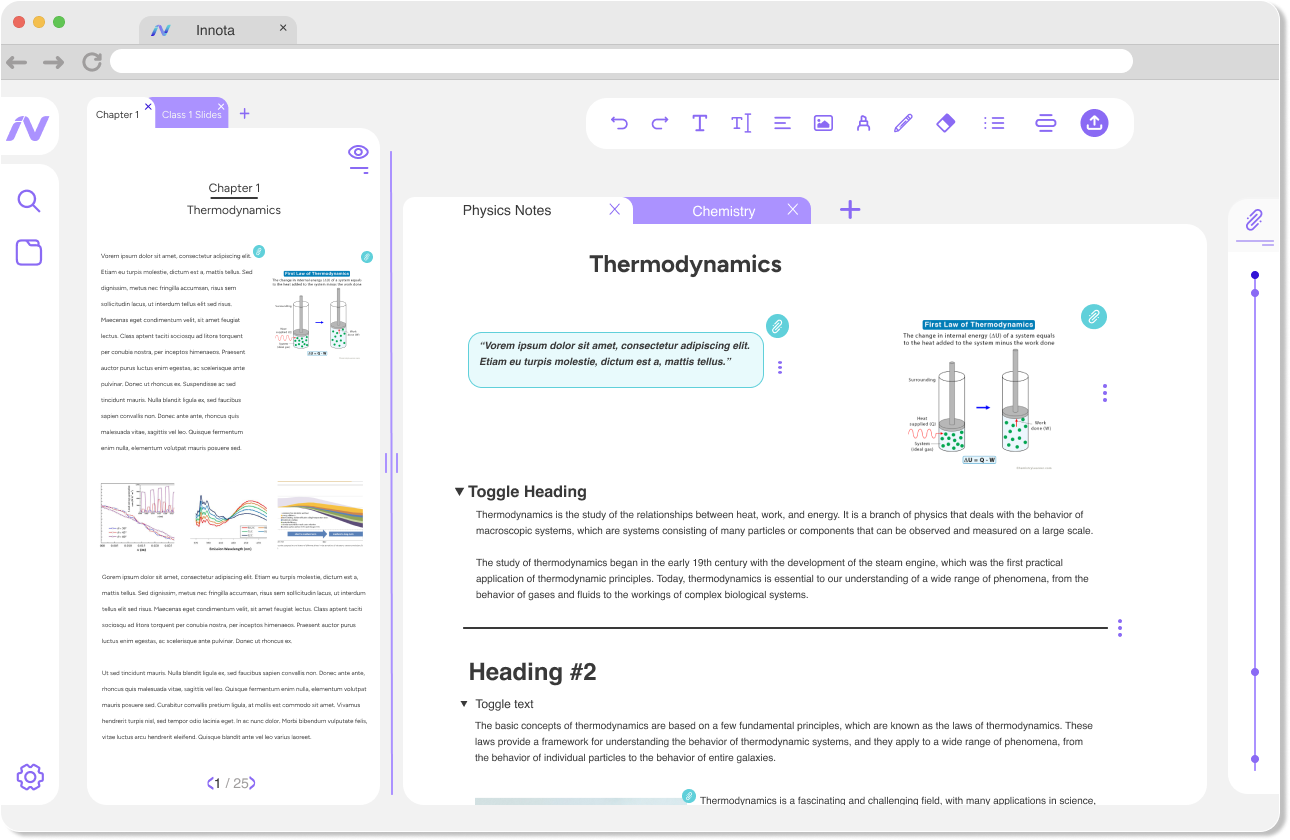Open filter lines under eye icon
This screenshot has width=1290, height=840.
click(x=359, y=170)
